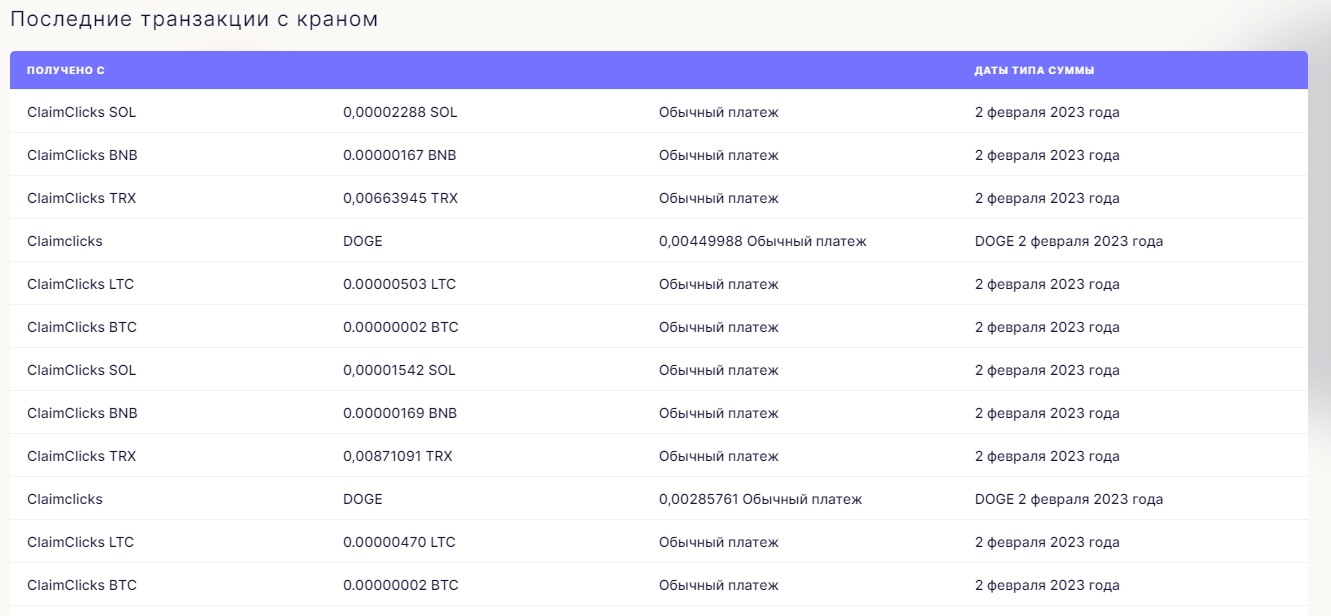Click 'ClaimClicks SOL' in 0,00002288 row
1331x616 pixels.
(81, 112)
